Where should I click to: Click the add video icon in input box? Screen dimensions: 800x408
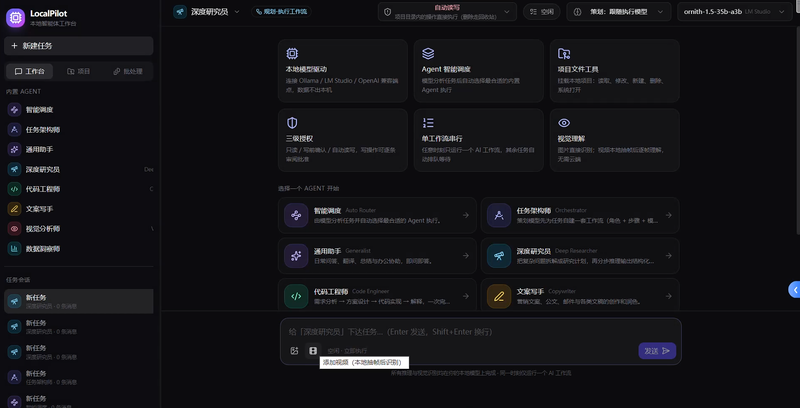click(313, 350)
